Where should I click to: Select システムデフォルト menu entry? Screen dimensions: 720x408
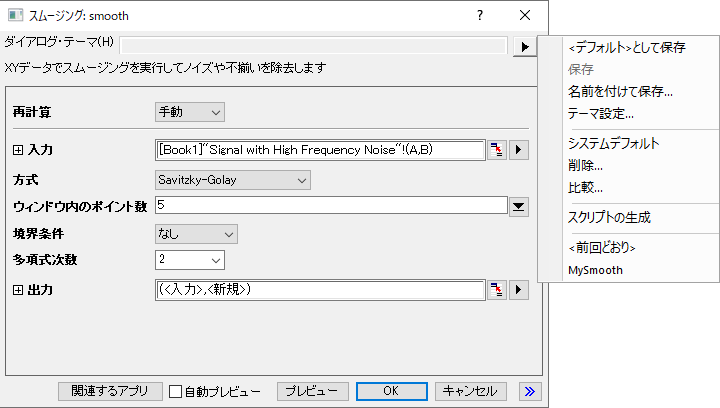(x=613, y=143)
